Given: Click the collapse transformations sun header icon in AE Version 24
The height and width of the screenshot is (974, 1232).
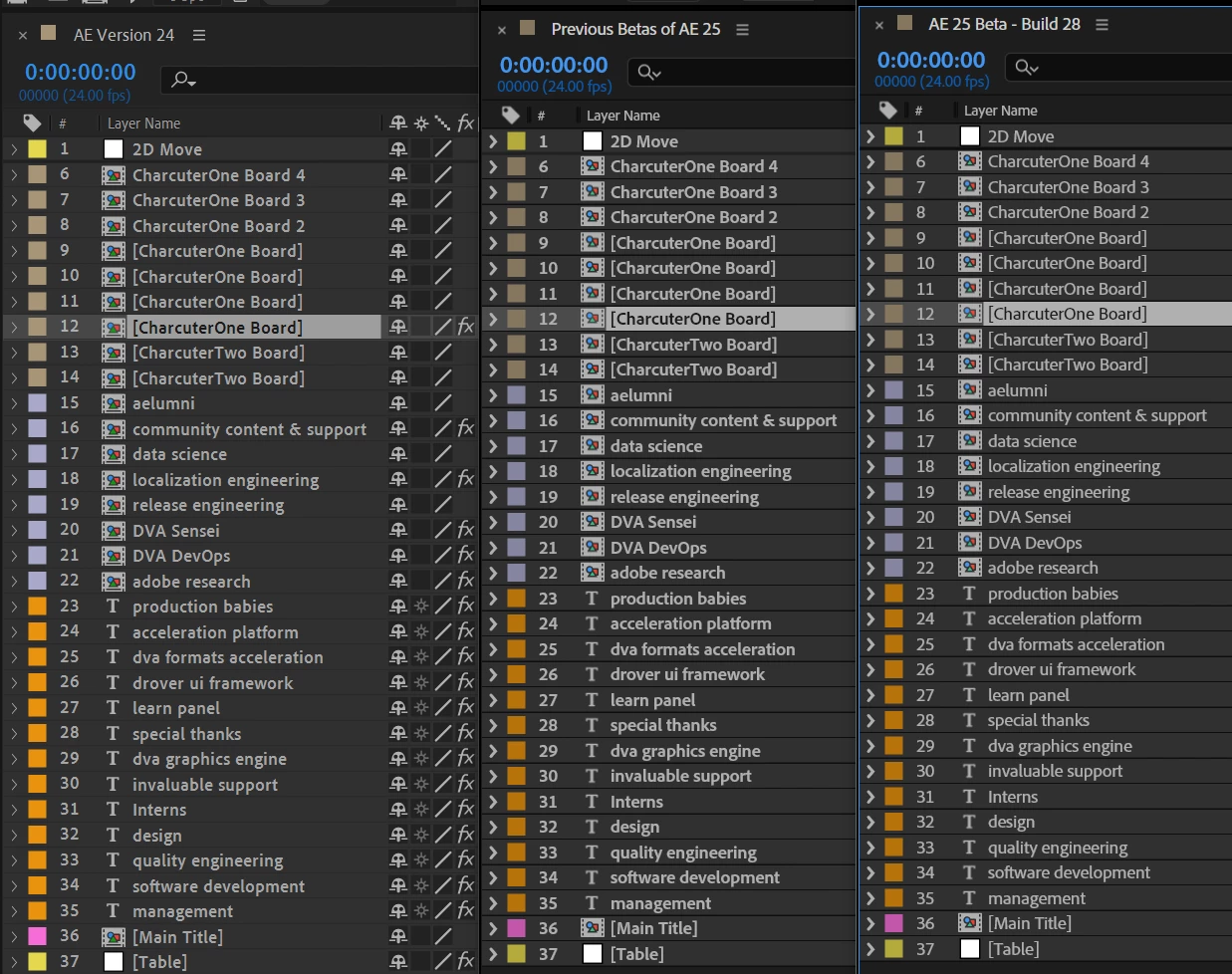Looking at the screenshot, I should (421, 122).
